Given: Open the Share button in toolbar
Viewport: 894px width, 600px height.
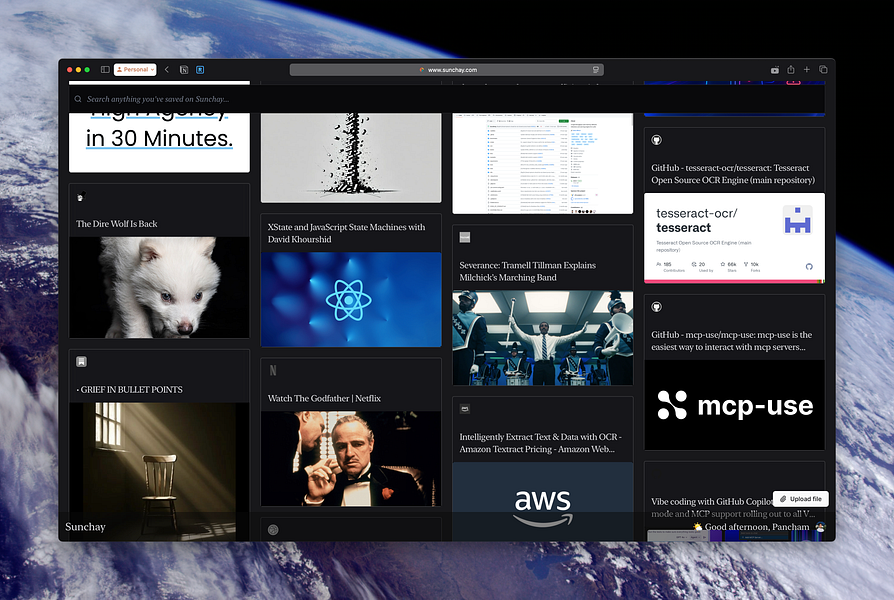Looking at the screenshot, I should [791, 70].
